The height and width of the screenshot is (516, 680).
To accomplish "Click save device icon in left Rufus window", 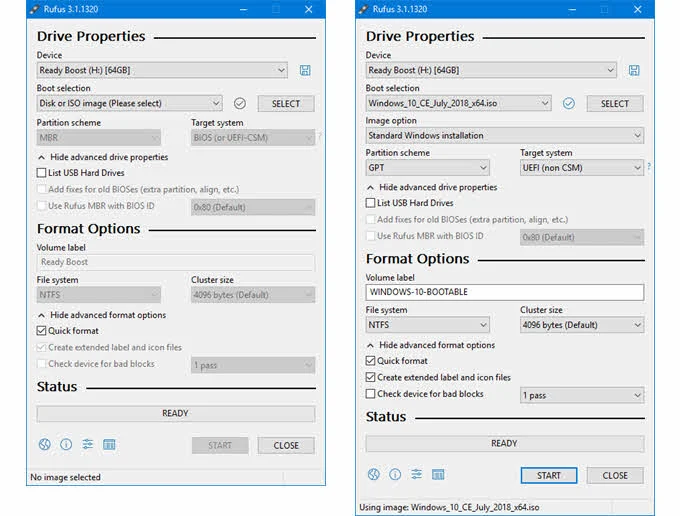I will coord(305,70).
